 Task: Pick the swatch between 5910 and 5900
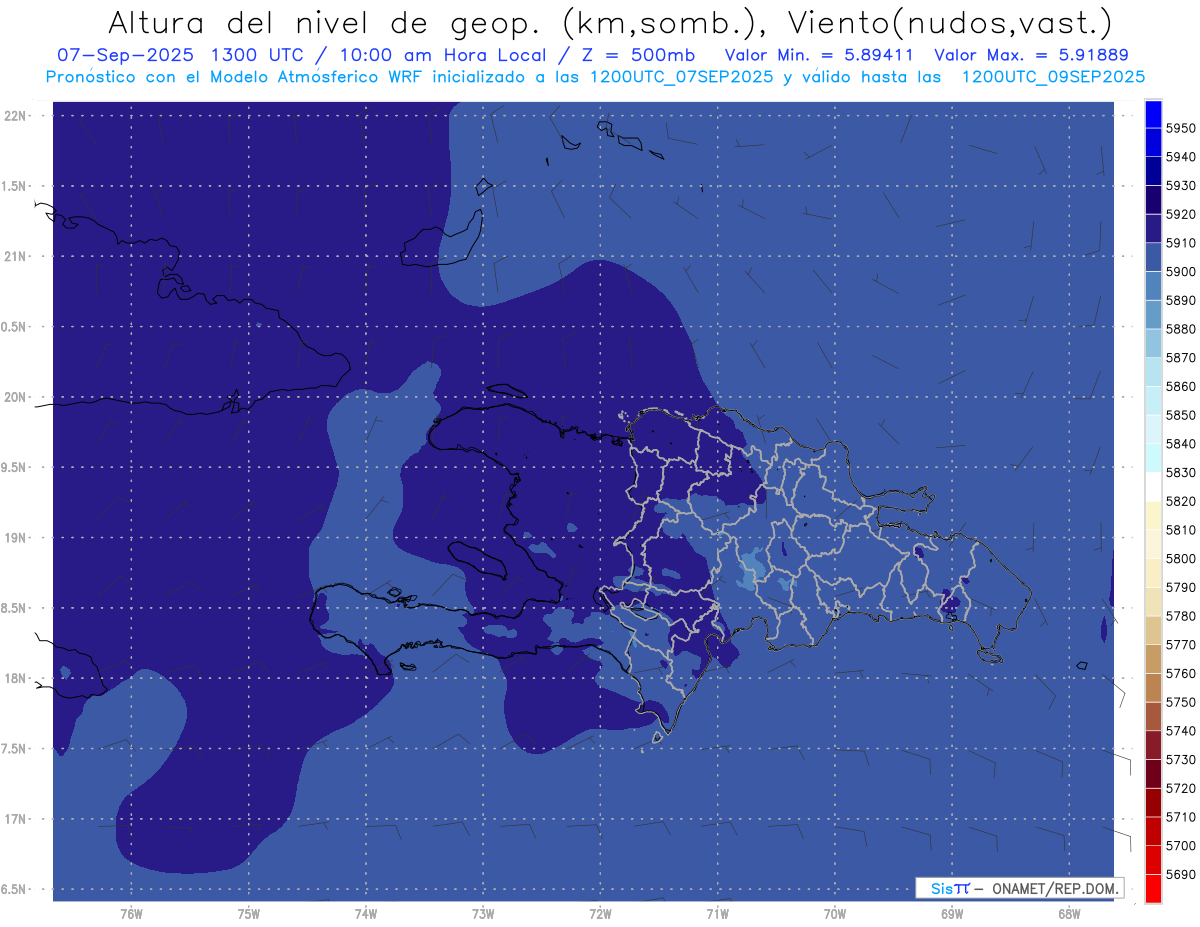1153,258
